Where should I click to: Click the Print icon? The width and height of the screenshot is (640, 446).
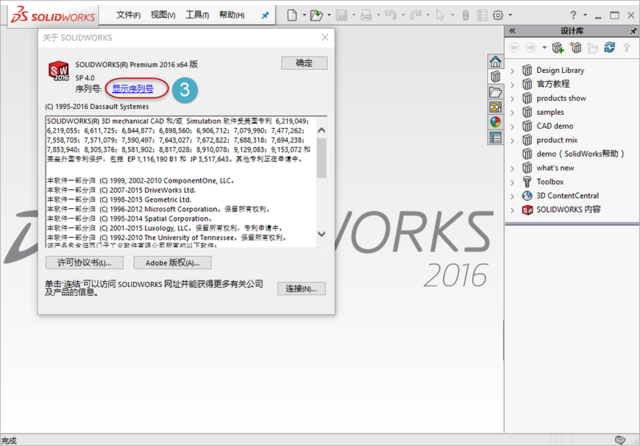[x=366, y=15]
